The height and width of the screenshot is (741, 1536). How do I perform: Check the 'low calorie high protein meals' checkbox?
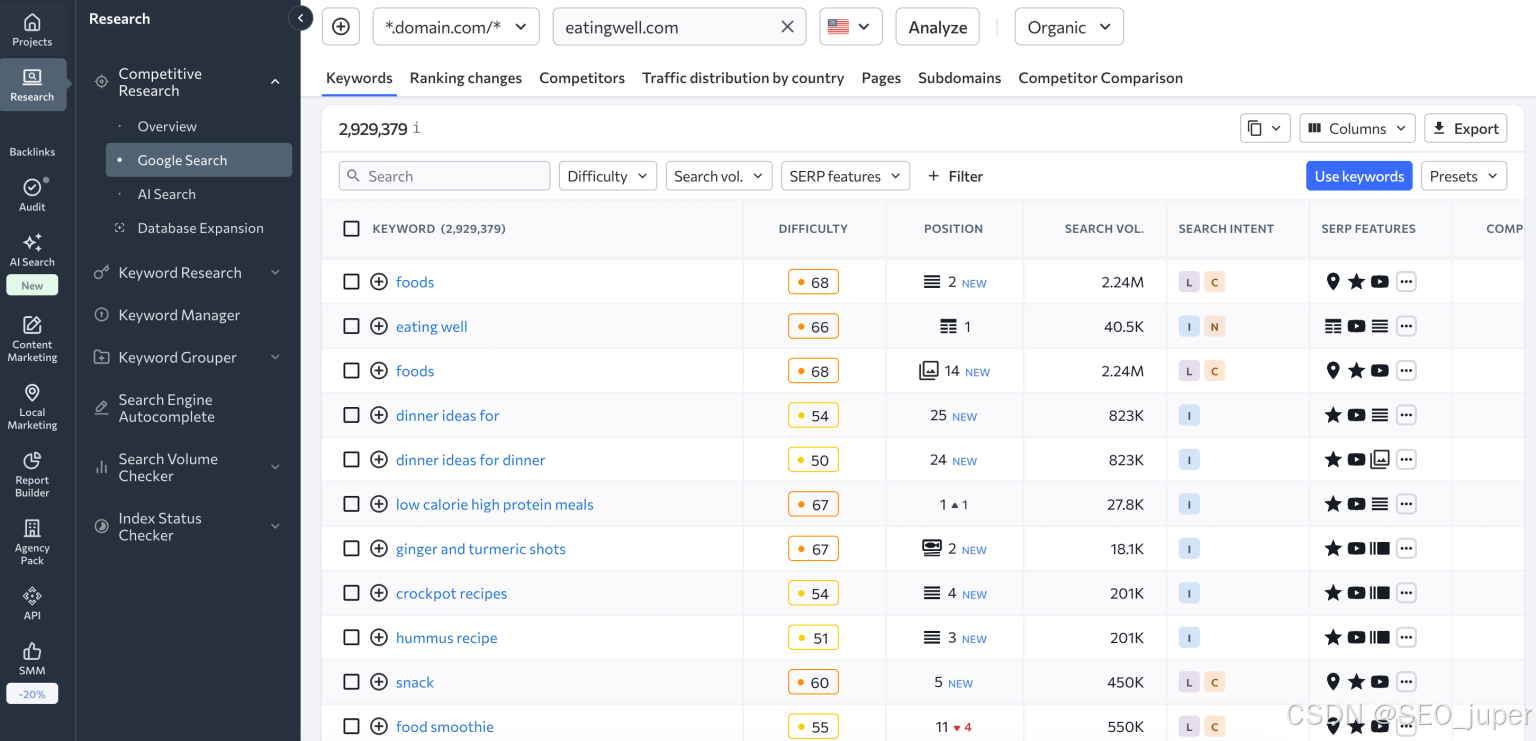tap(351, 504)
